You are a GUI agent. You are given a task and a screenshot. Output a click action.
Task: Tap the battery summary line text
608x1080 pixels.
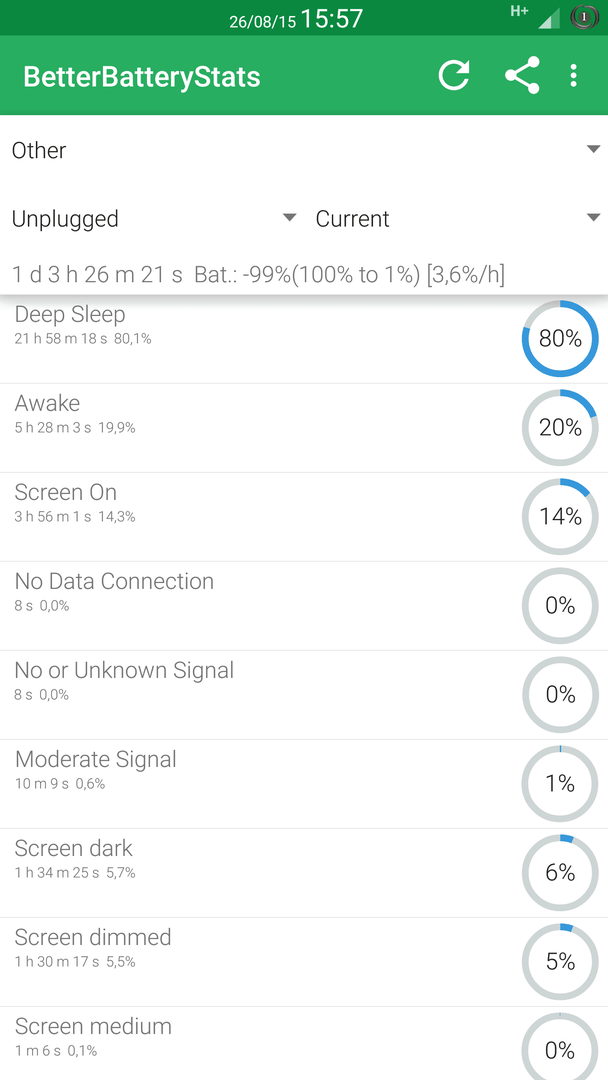pyautogui.click(x=259, y=275)
